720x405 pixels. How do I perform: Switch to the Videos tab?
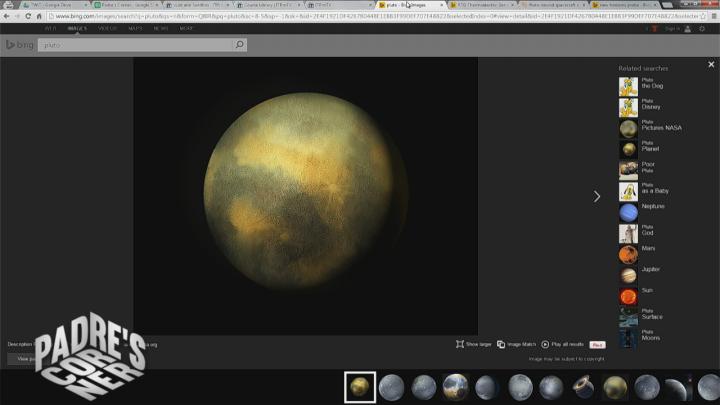pyautogui.click(x=107, y=28)
